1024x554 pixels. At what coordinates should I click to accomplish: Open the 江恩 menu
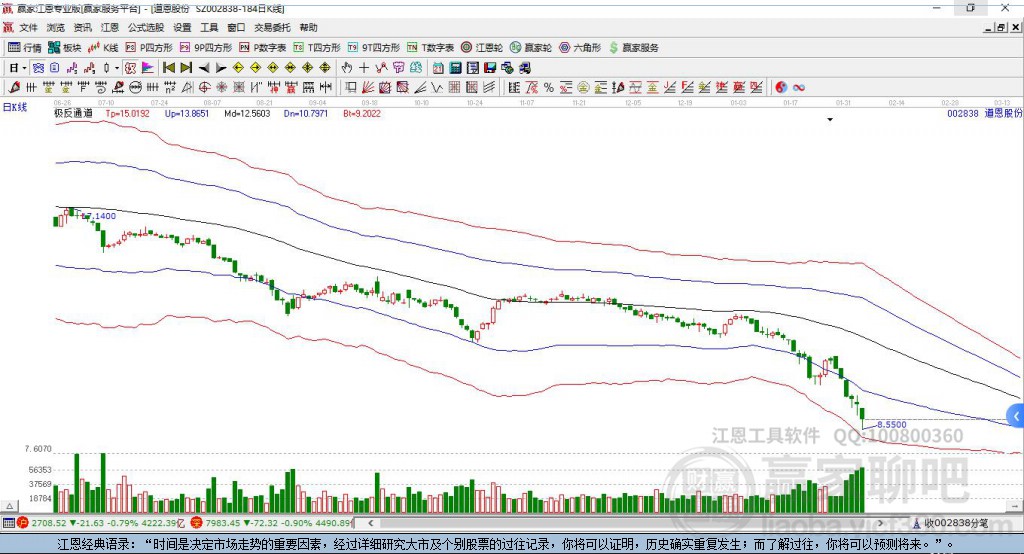coord(110,27)
